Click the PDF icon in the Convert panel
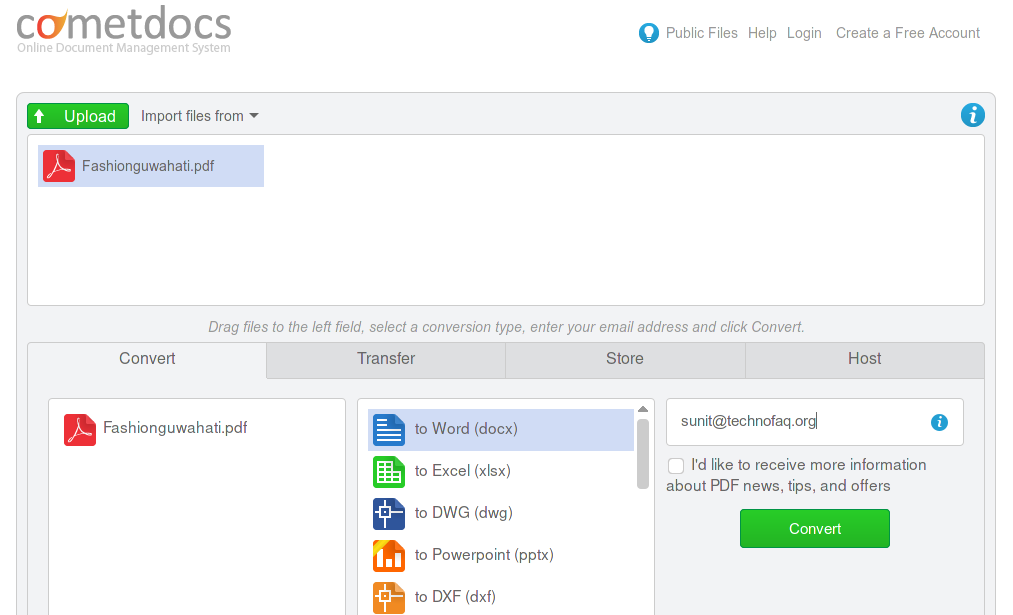The height and width of the screenshot is (615, 1013). 80,430
